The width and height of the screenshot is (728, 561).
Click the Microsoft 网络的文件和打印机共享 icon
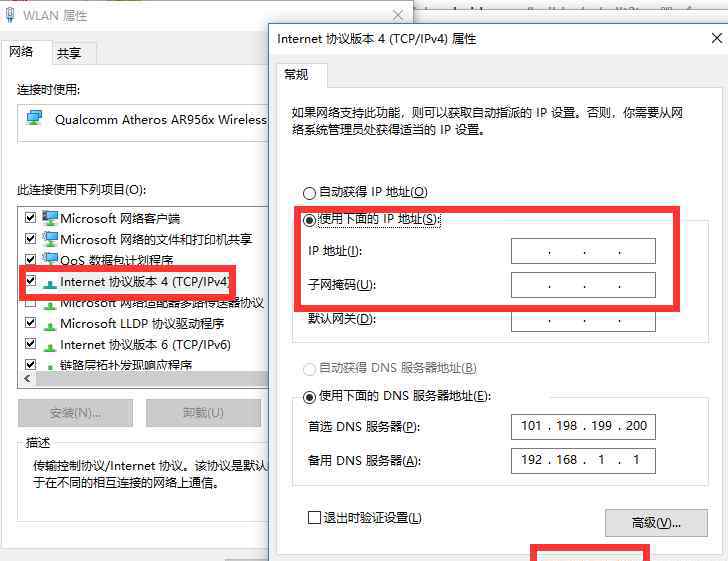[x=50, y=239]
